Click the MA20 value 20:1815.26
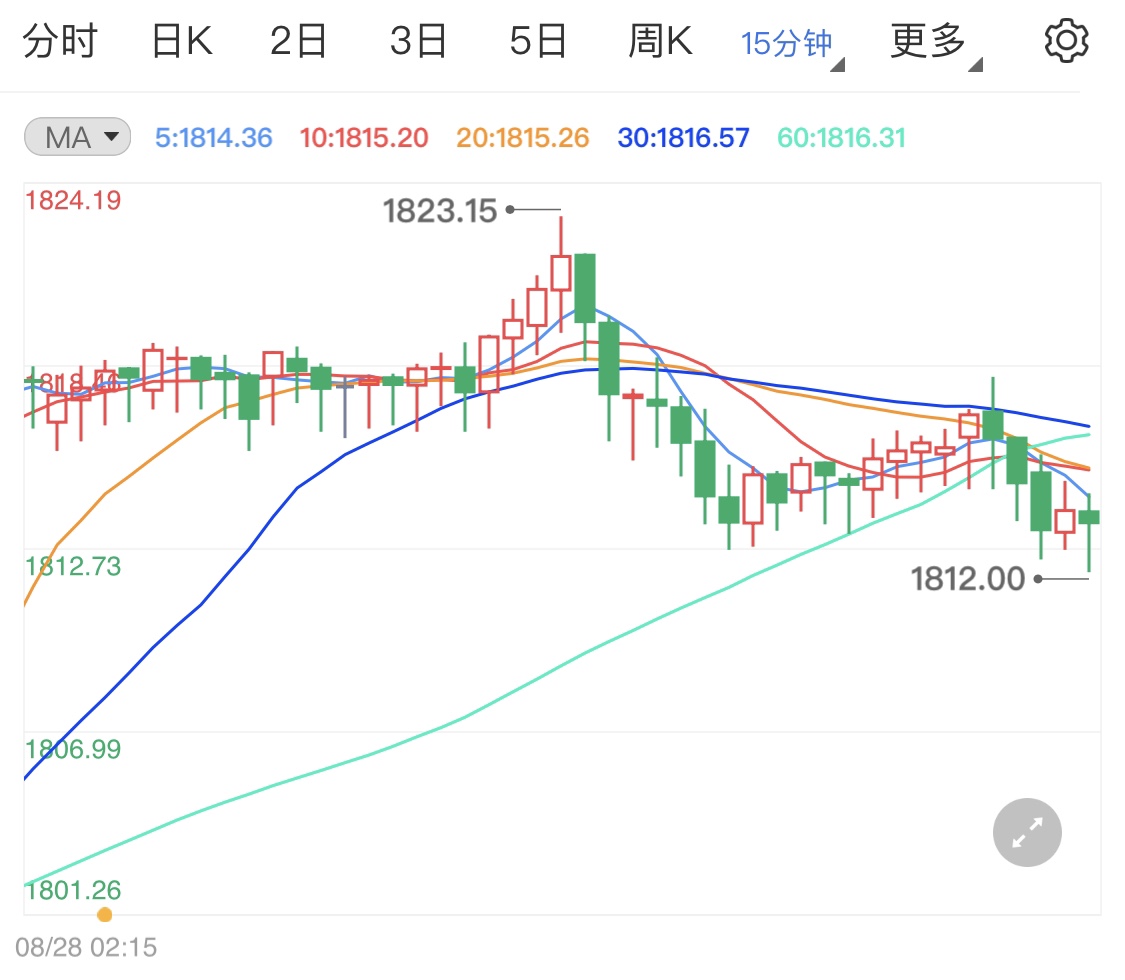The image size is (1125, 980). click(x=522, y=138)
